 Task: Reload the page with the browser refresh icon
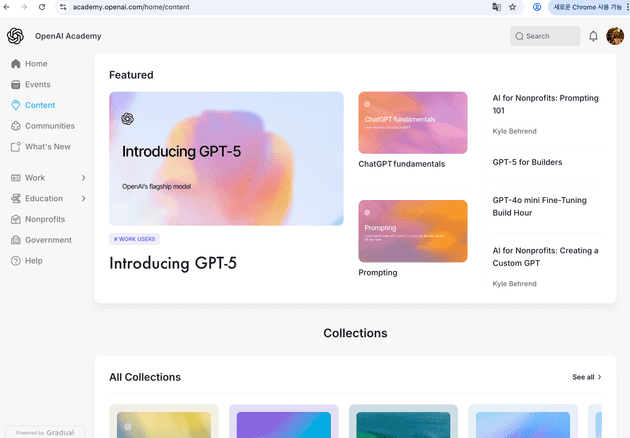[41, 6]
